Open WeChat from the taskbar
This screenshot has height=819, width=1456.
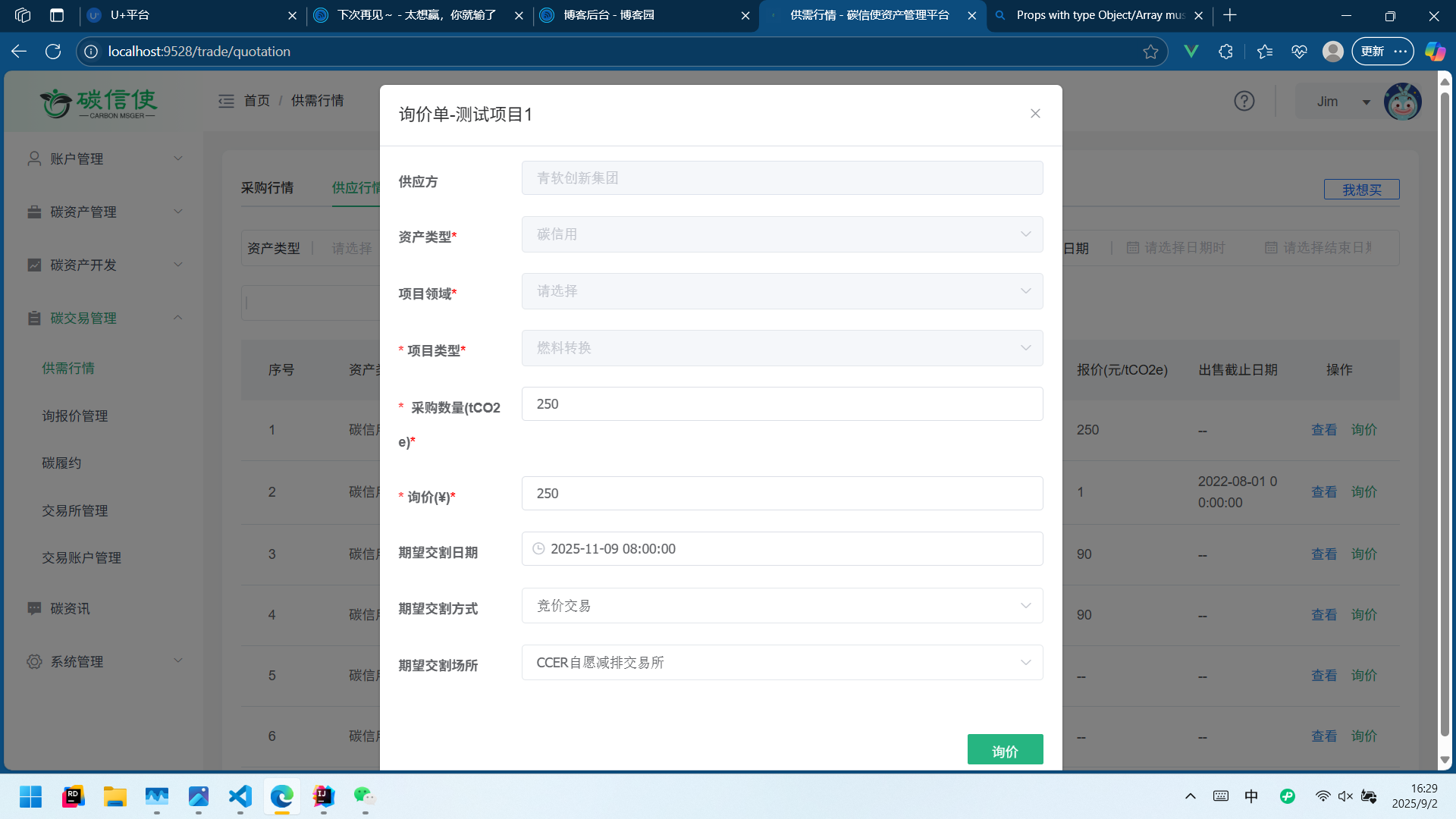(x=364, y=796)
